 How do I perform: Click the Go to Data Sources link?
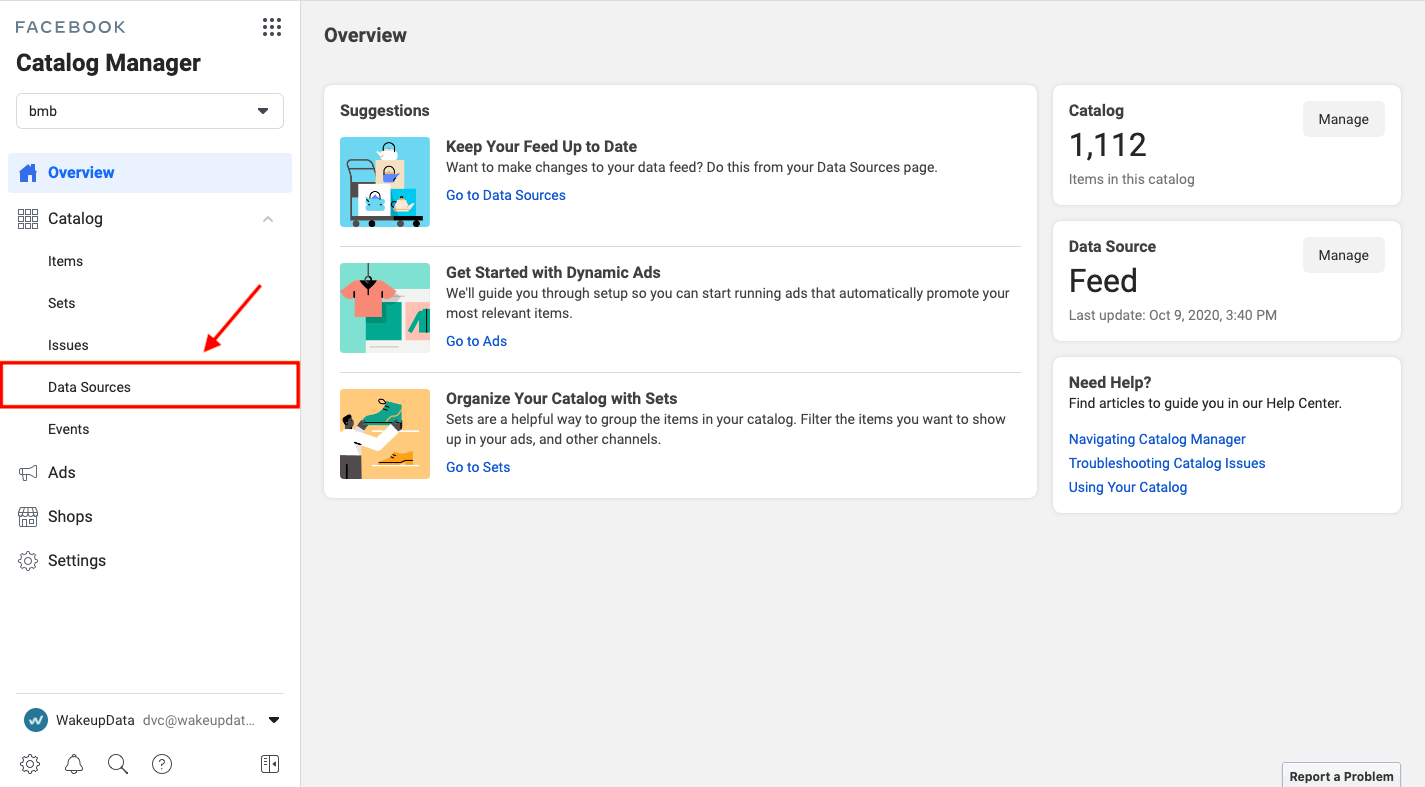click(506, 195)
